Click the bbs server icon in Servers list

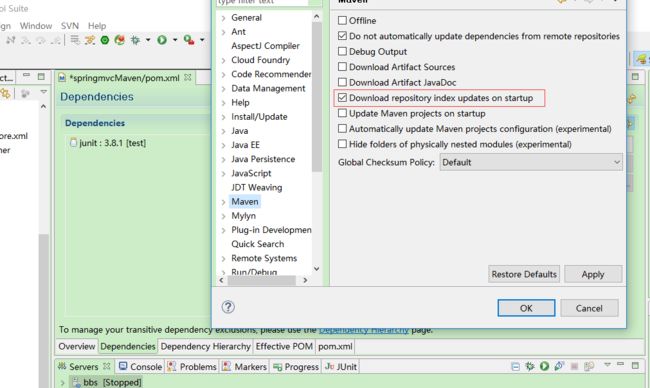(77, 382)
